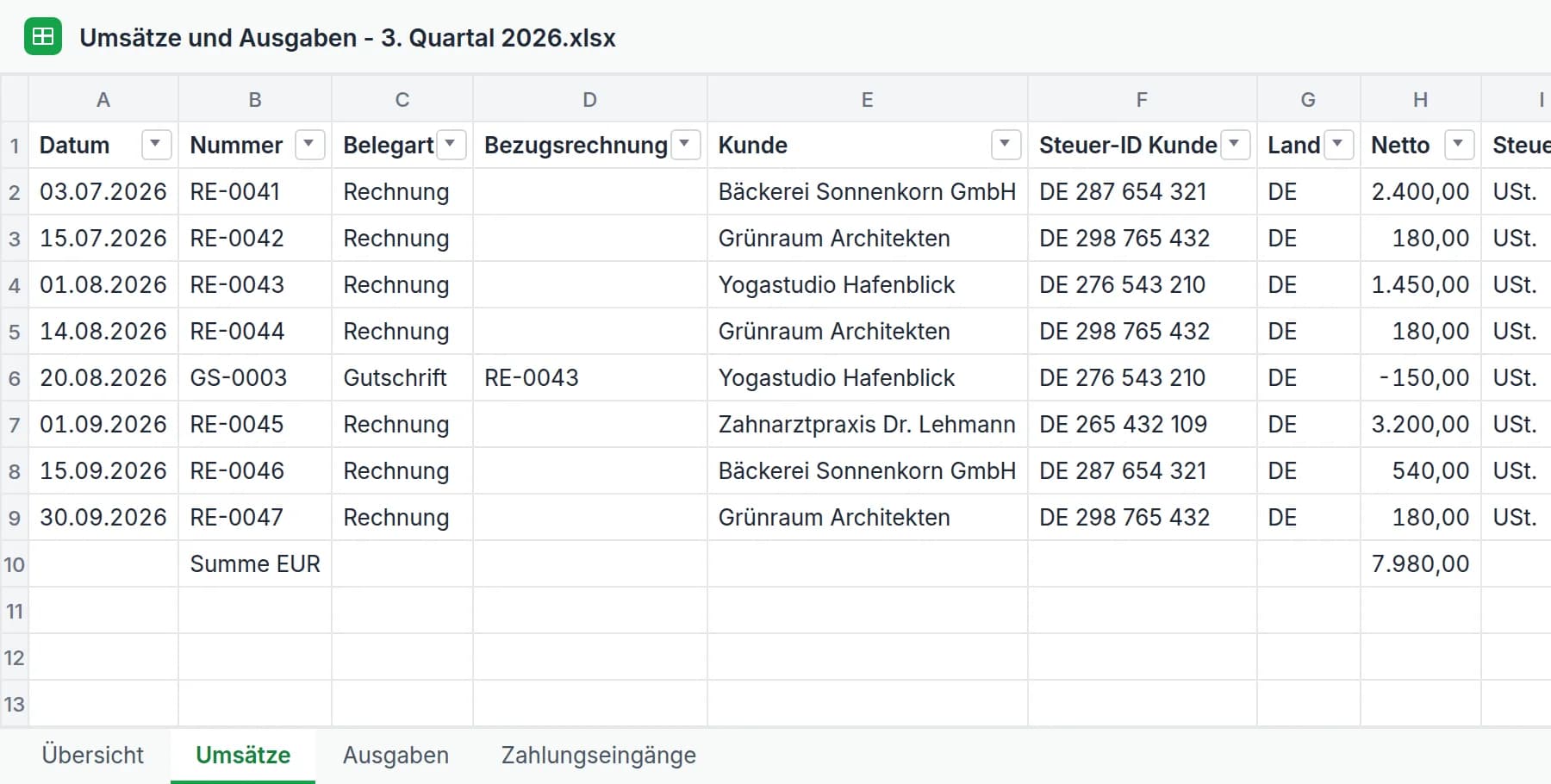Select column H header

1420,99
